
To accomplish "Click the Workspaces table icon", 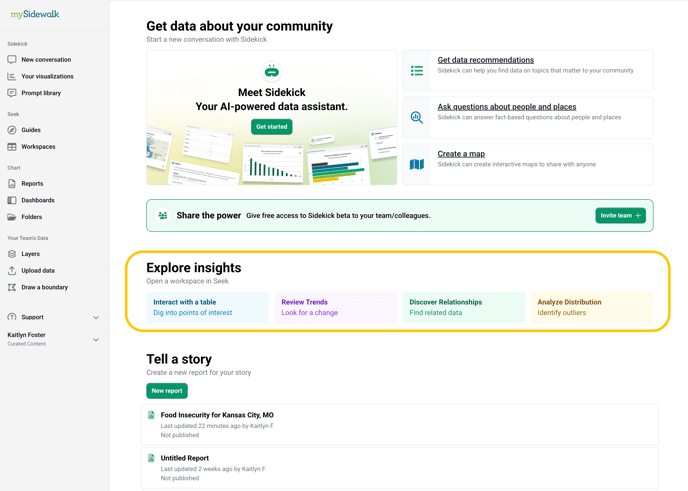I will (12, 147).
